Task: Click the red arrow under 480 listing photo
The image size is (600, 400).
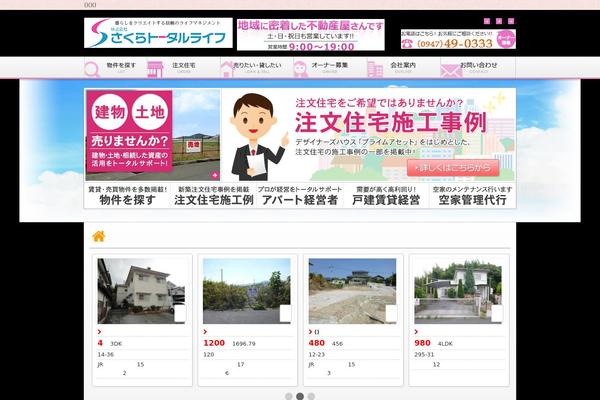Action: pyautogui.click(x=310, y=332)
